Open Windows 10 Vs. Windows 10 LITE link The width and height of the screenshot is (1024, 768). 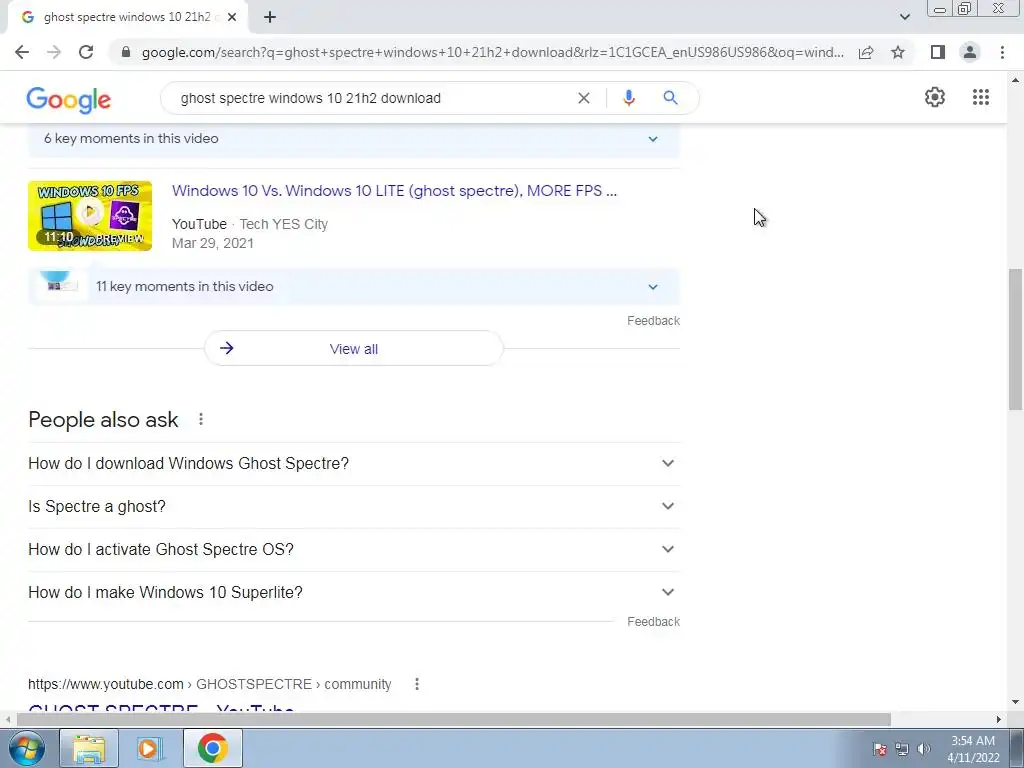click(x=394, y=191)
